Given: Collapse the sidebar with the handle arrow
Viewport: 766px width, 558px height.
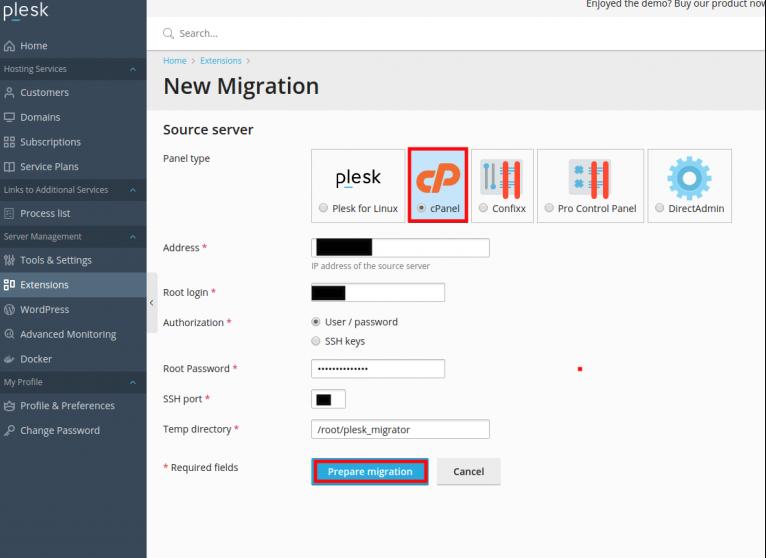Looking at the screenshot, I should click(x=152, y=301).
